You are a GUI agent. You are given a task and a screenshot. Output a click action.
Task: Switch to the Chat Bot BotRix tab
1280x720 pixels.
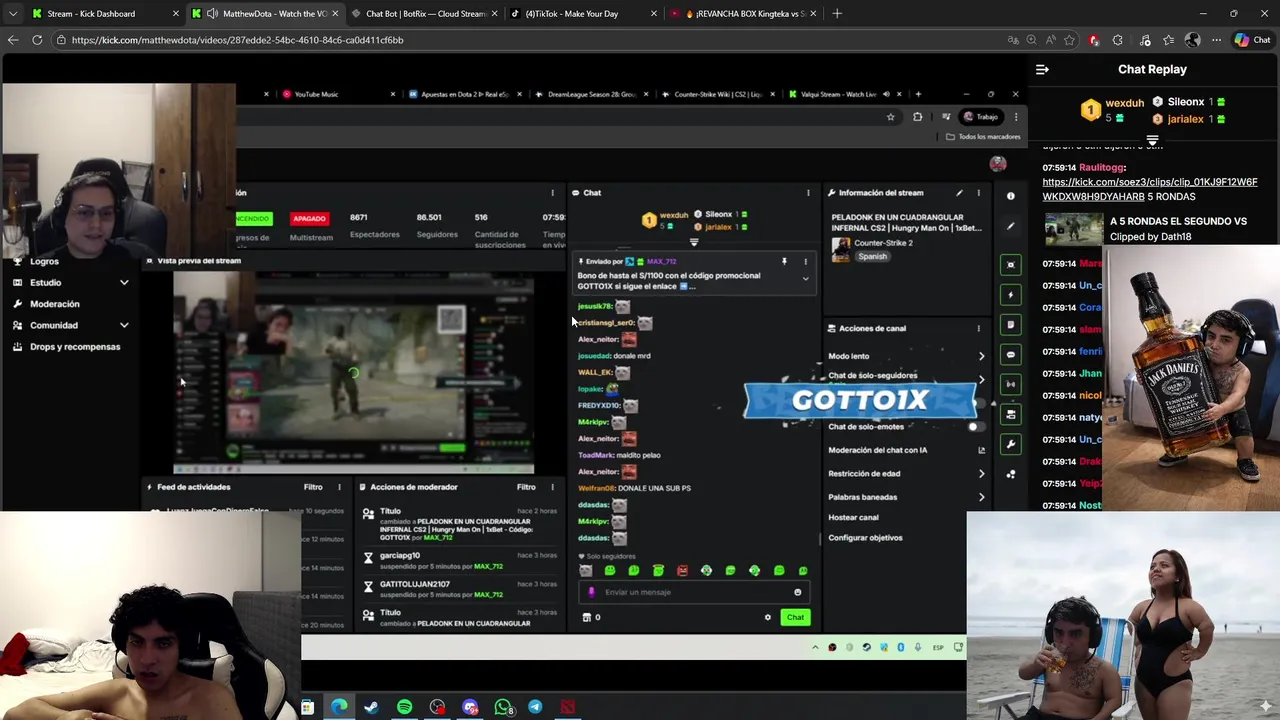(426, 14)
